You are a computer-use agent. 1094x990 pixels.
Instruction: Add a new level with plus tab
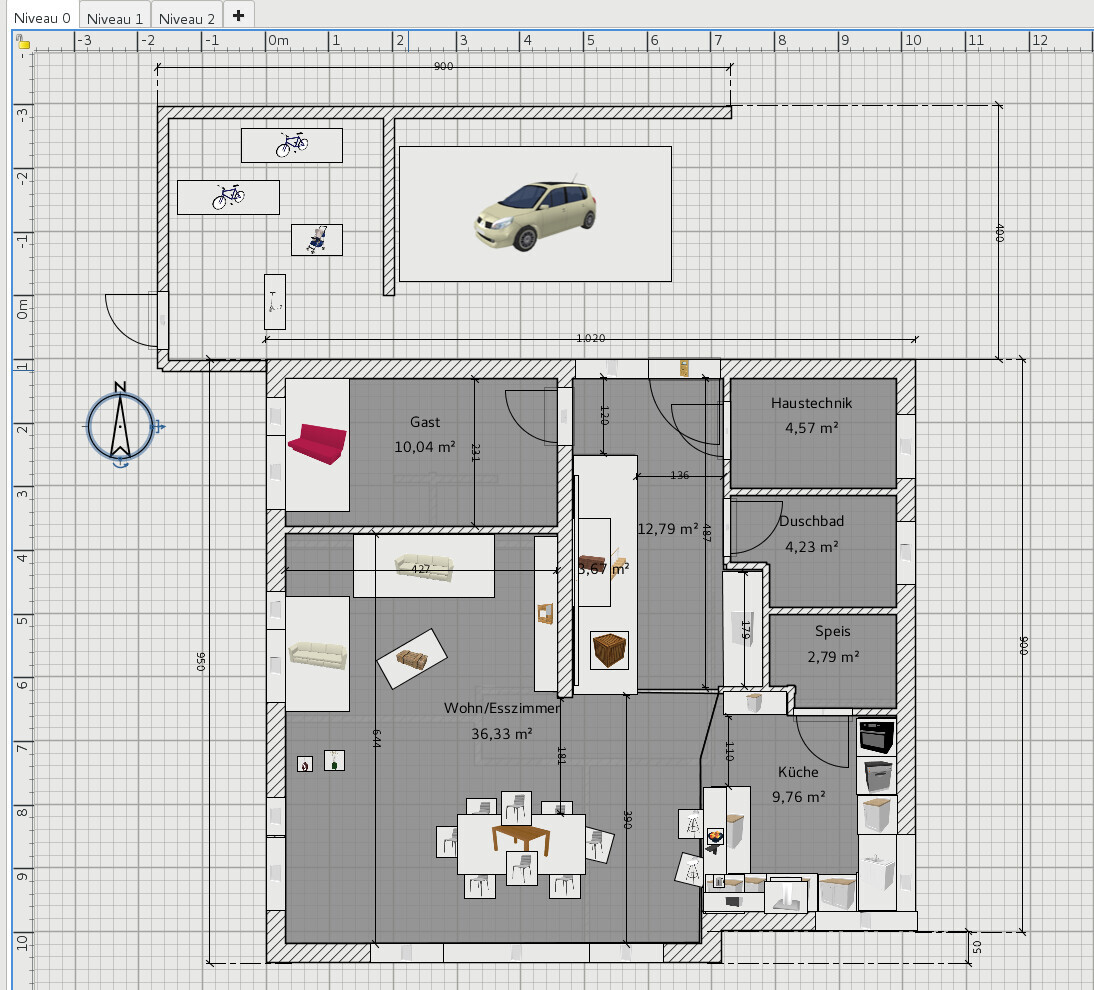click(x=238, y=15)
